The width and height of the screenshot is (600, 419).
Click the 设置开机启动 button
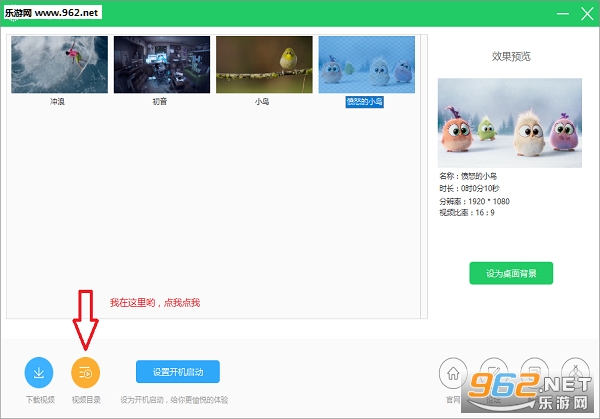178,372
